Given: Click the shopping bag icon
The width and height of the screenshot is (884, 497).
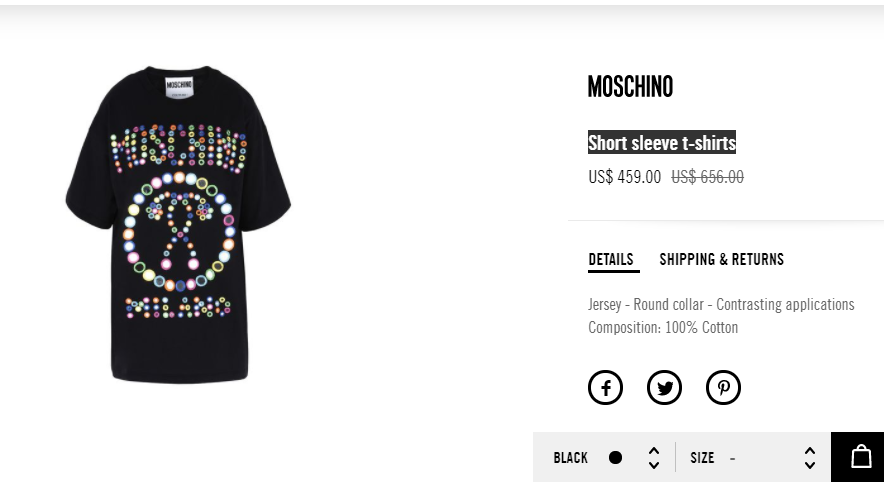Looking at the screenshot, I should coord(860,457).
